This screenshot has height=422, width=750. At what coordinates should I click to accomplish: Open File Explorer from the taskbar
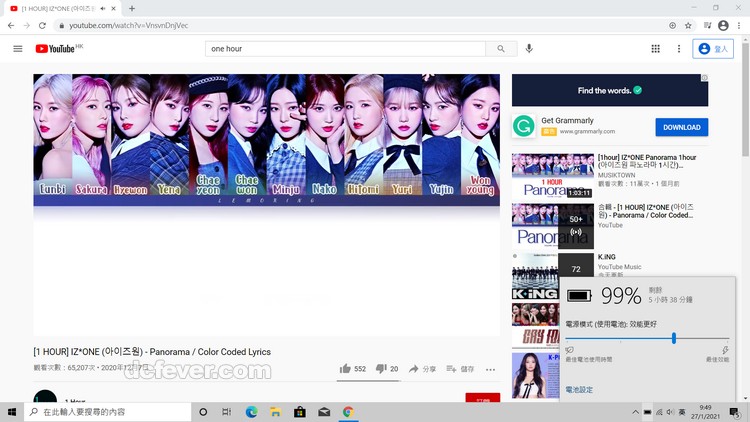(276, 412)
